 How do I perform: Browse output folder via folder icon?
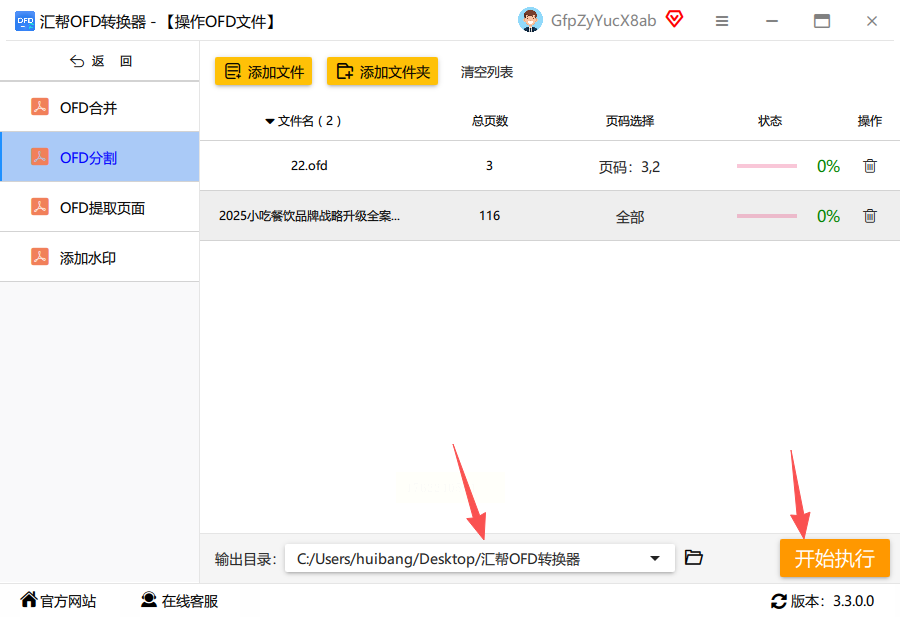pos(693,557)
